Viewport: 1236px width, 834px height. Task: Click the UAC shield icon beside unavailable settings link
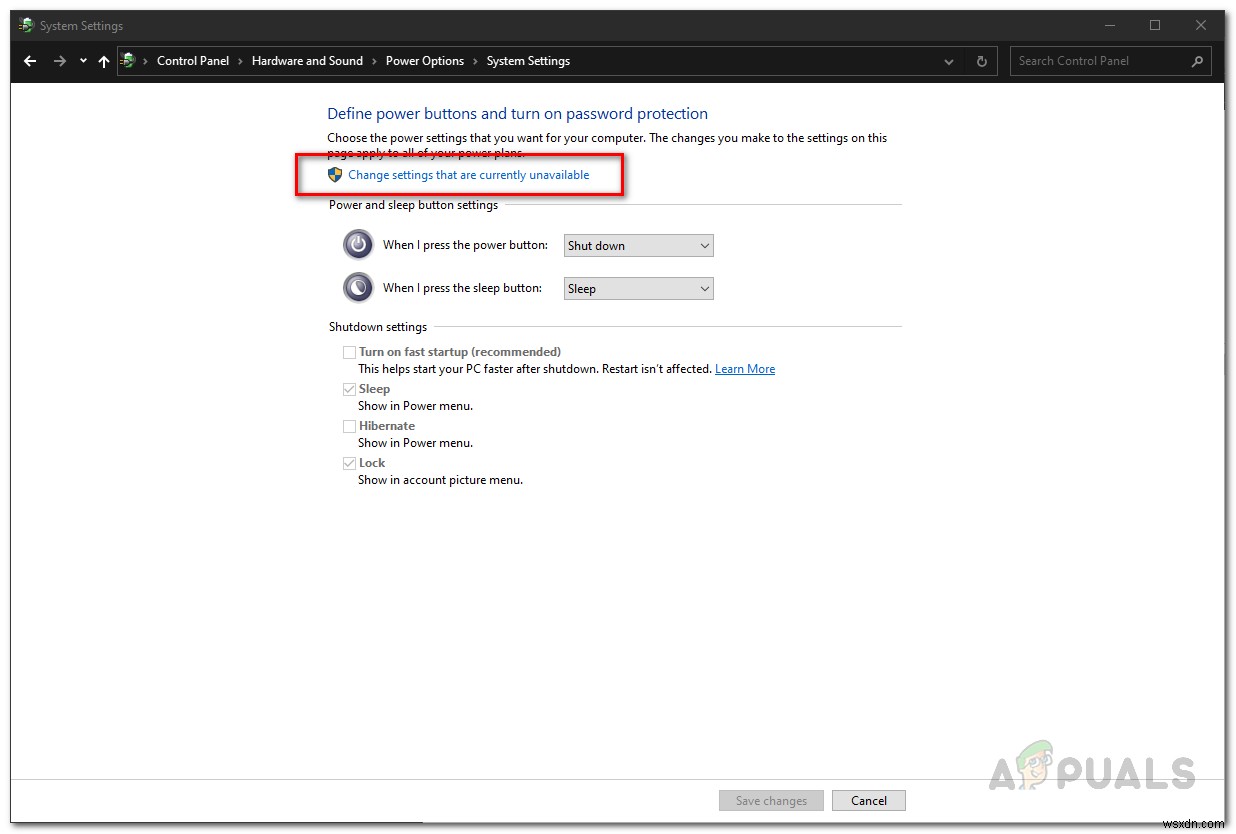(335, 174)
